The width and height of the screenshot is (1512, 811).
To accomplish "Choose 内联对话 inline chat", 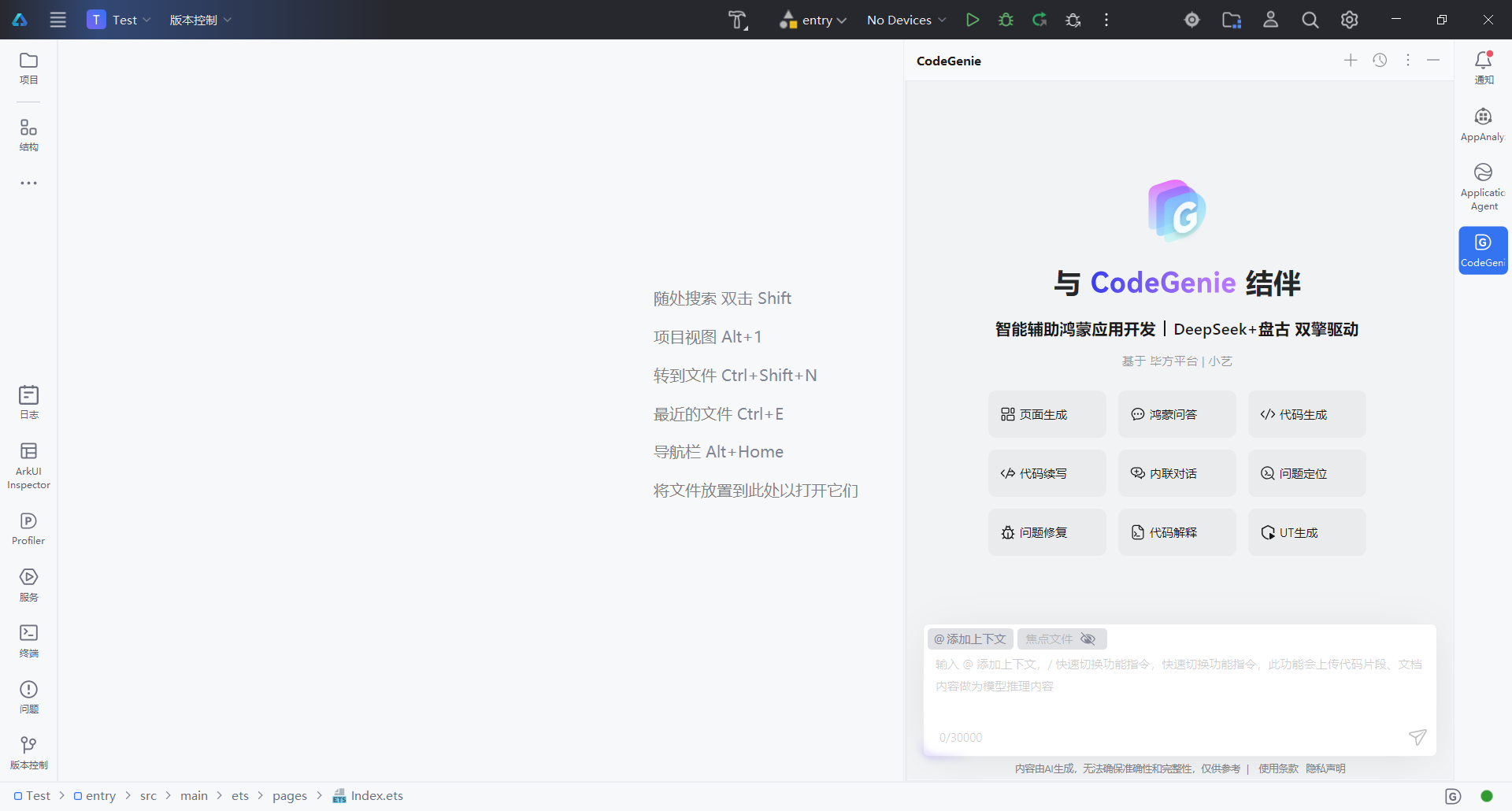I will pyautogui.click(x=1177, y=473).
